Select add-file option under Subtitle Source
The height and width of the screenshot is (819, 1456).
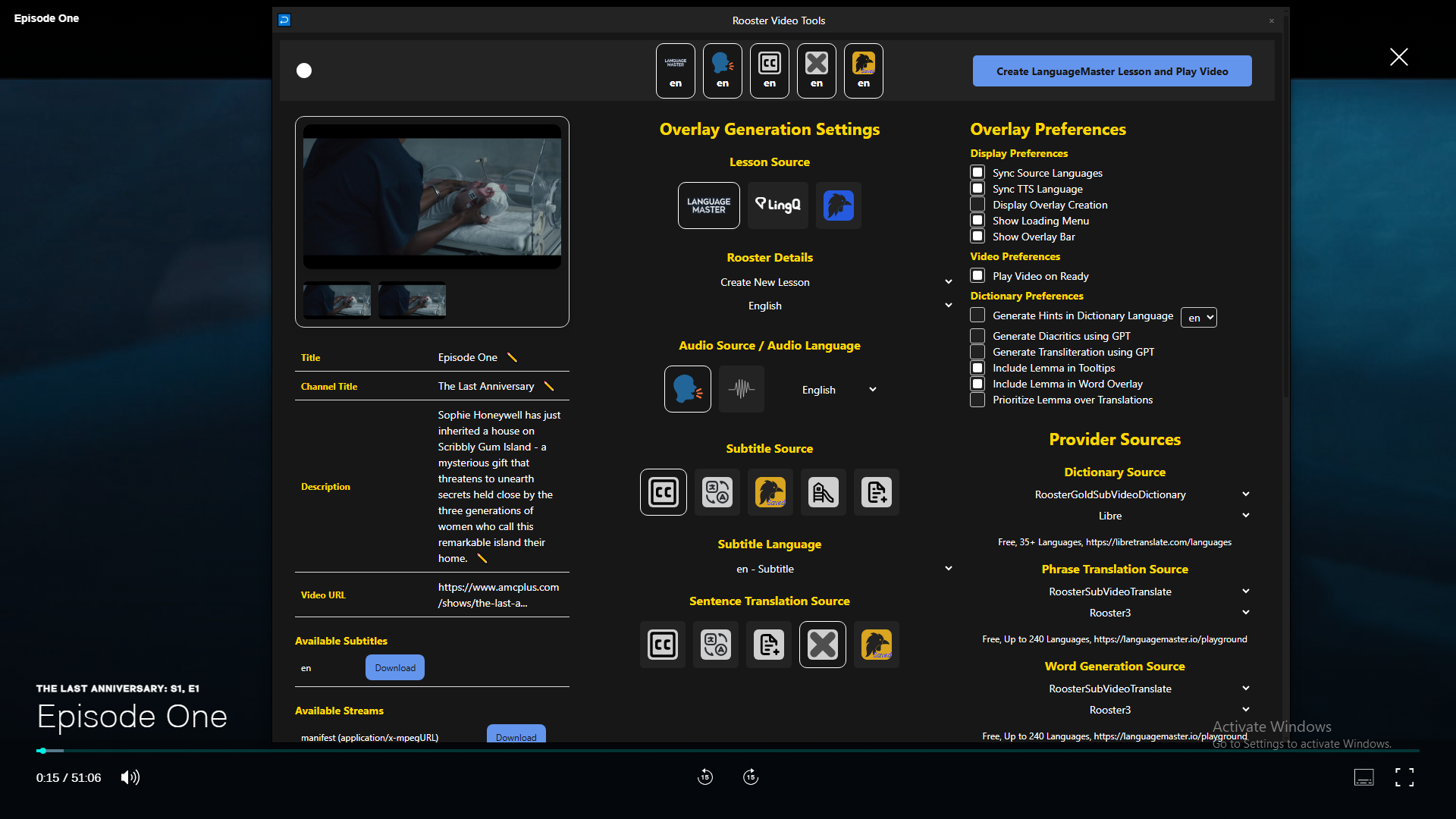pyautogui.click(x=876, y=492)
